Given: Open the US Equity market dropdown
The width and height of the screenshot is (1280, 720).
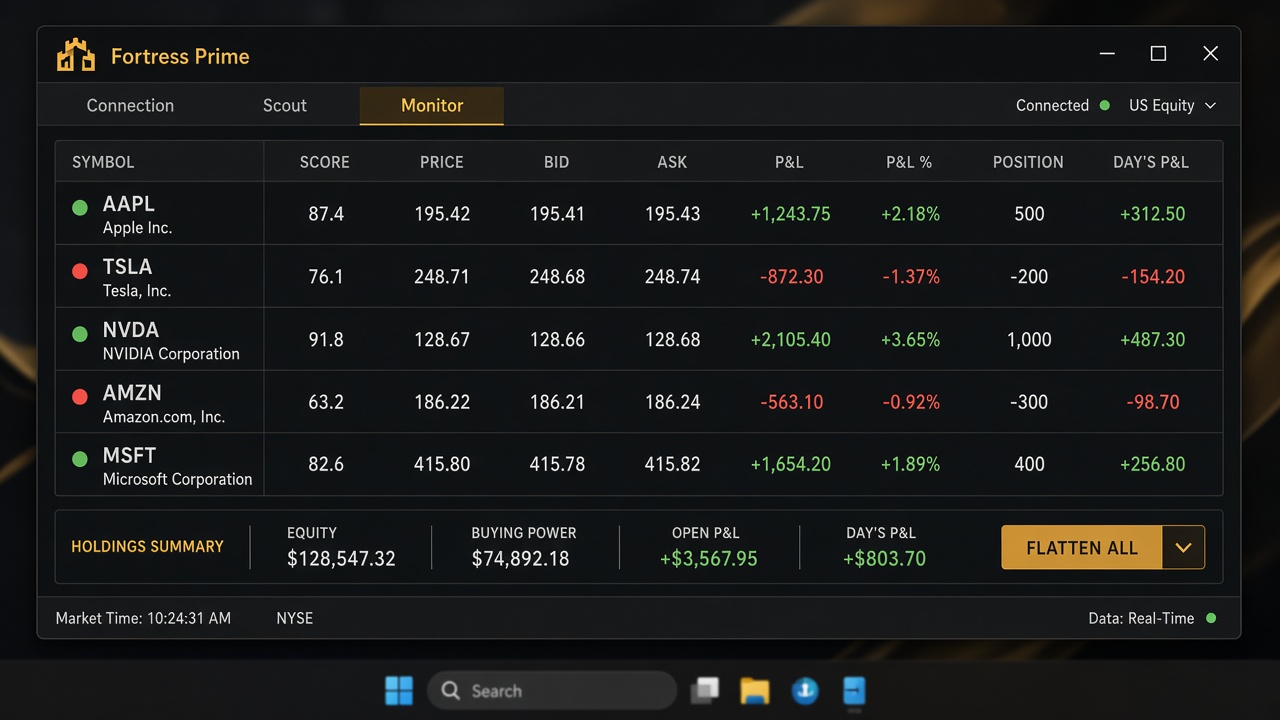Looking at the screenshot, I should (x=1172, y=105).
